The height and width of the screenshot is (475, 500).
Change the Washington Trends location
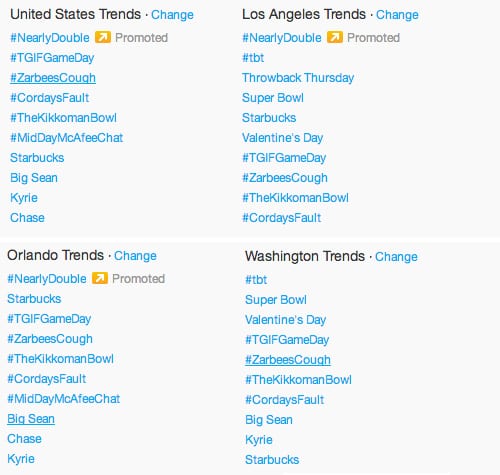click(x=396, y=257)
